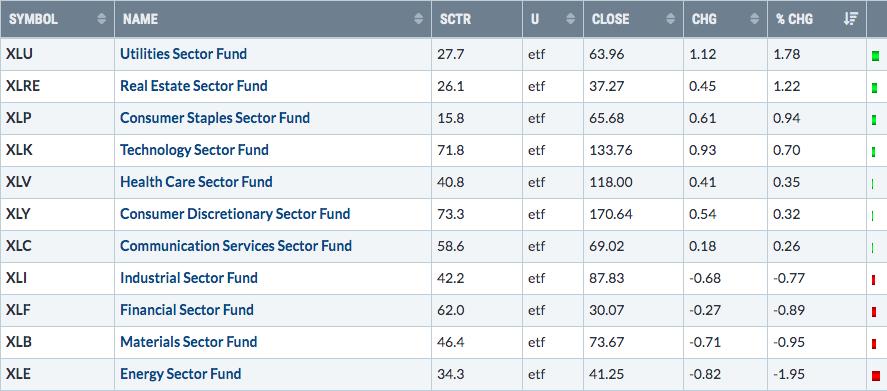This screenshot has height=391, width=887.
Task: Open Energy Sector Fund link
Action: point(180,374)
